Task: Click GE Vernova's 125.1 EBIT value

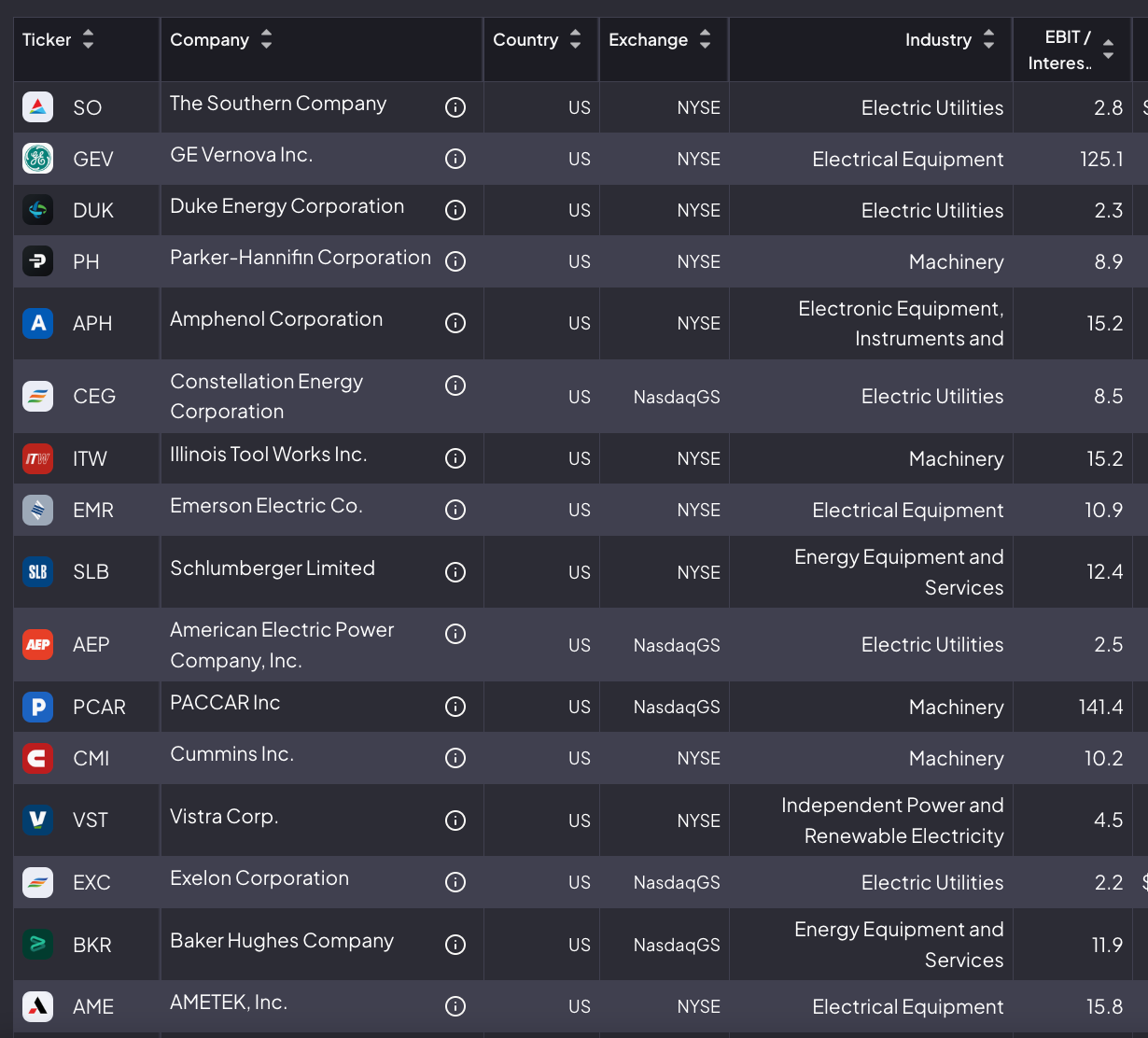Action: [1101, 160]
